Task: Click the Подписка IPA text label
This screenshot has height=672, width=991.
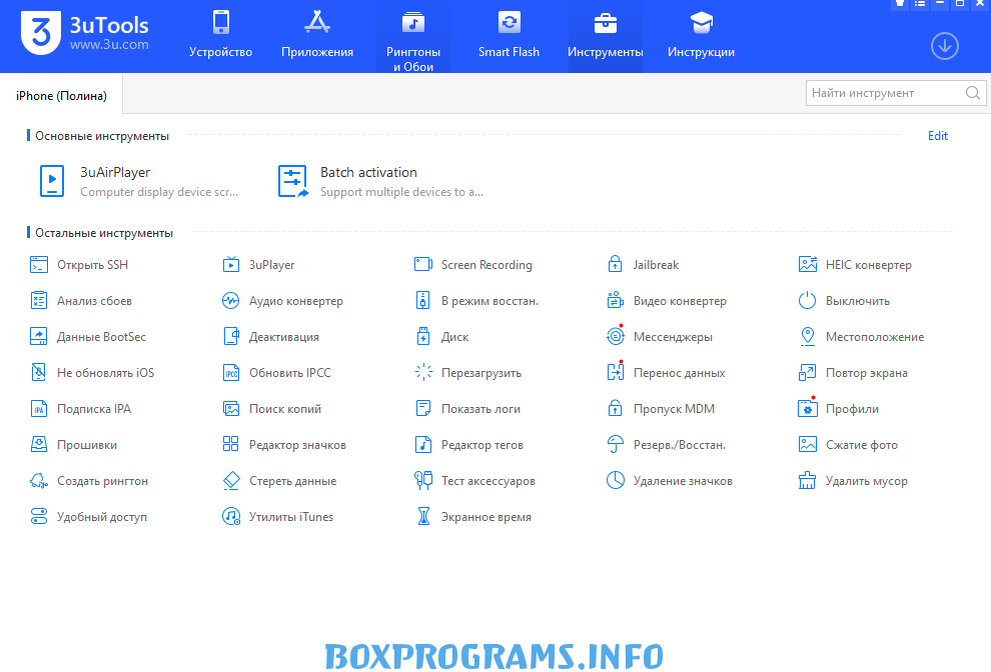Action: [x=94, y=409]
